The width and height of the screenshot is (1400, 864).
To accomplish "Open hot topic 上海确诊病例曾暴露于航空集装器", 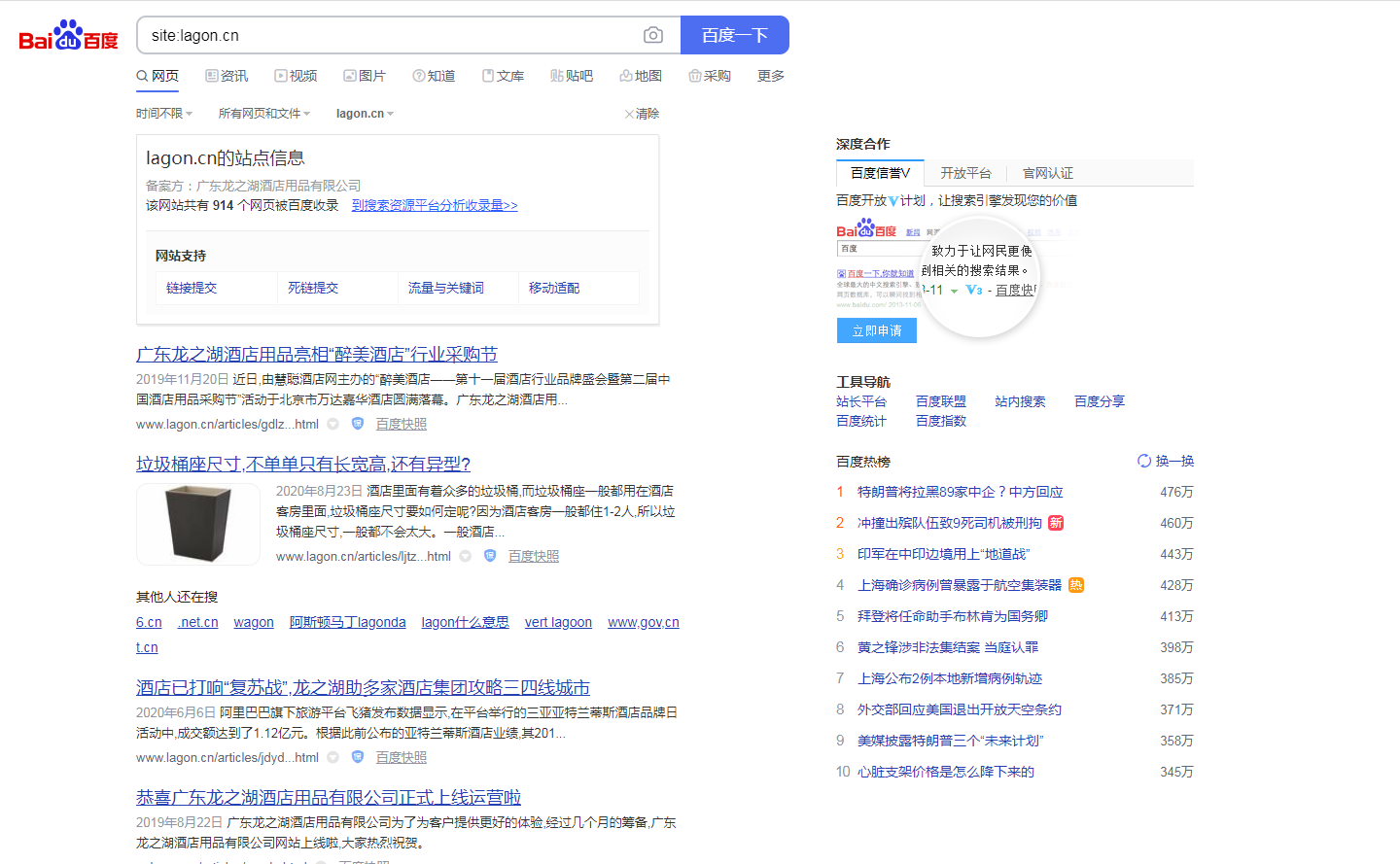I will click(960, 585).
